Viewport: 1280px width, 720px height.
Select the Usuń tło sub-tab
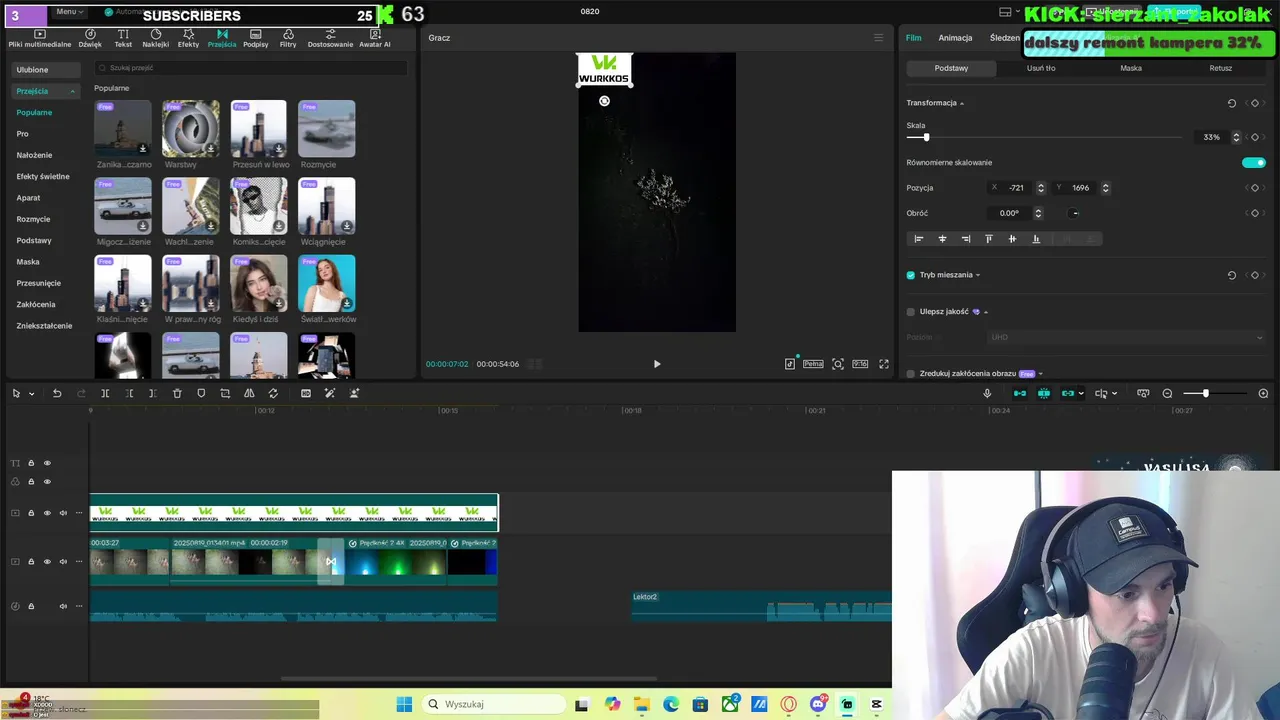click(x=1041, y=68)
